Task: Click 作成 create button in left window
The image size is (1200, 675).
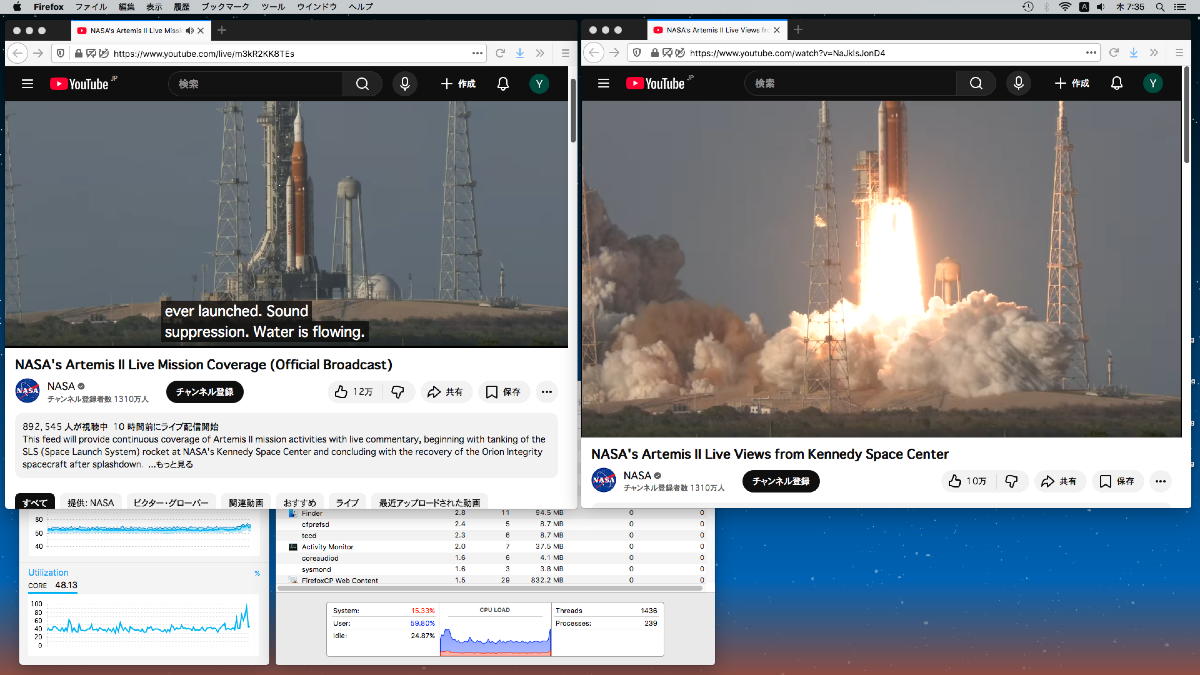Action: (458, 84)
